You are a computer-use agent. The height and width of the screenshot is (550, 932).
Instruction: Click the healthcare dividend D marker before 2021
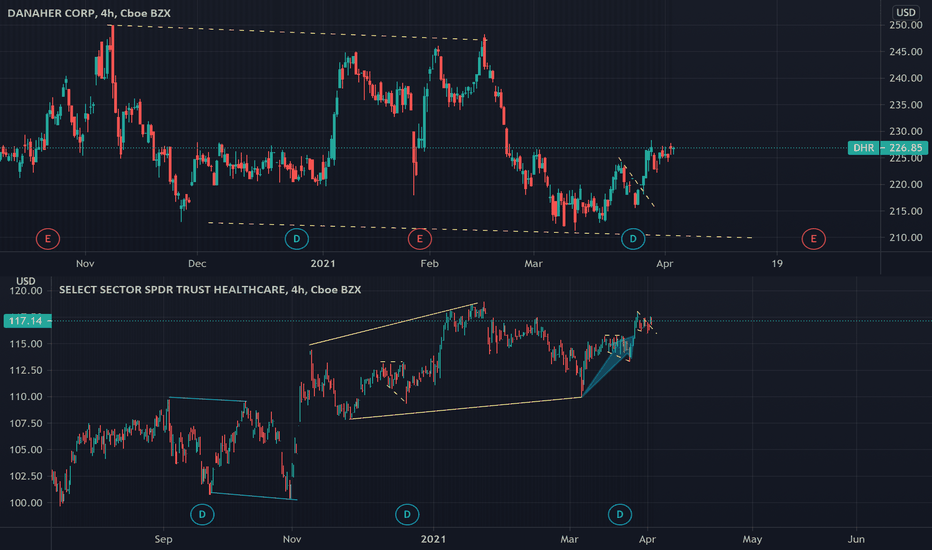[x=407, y=514]
